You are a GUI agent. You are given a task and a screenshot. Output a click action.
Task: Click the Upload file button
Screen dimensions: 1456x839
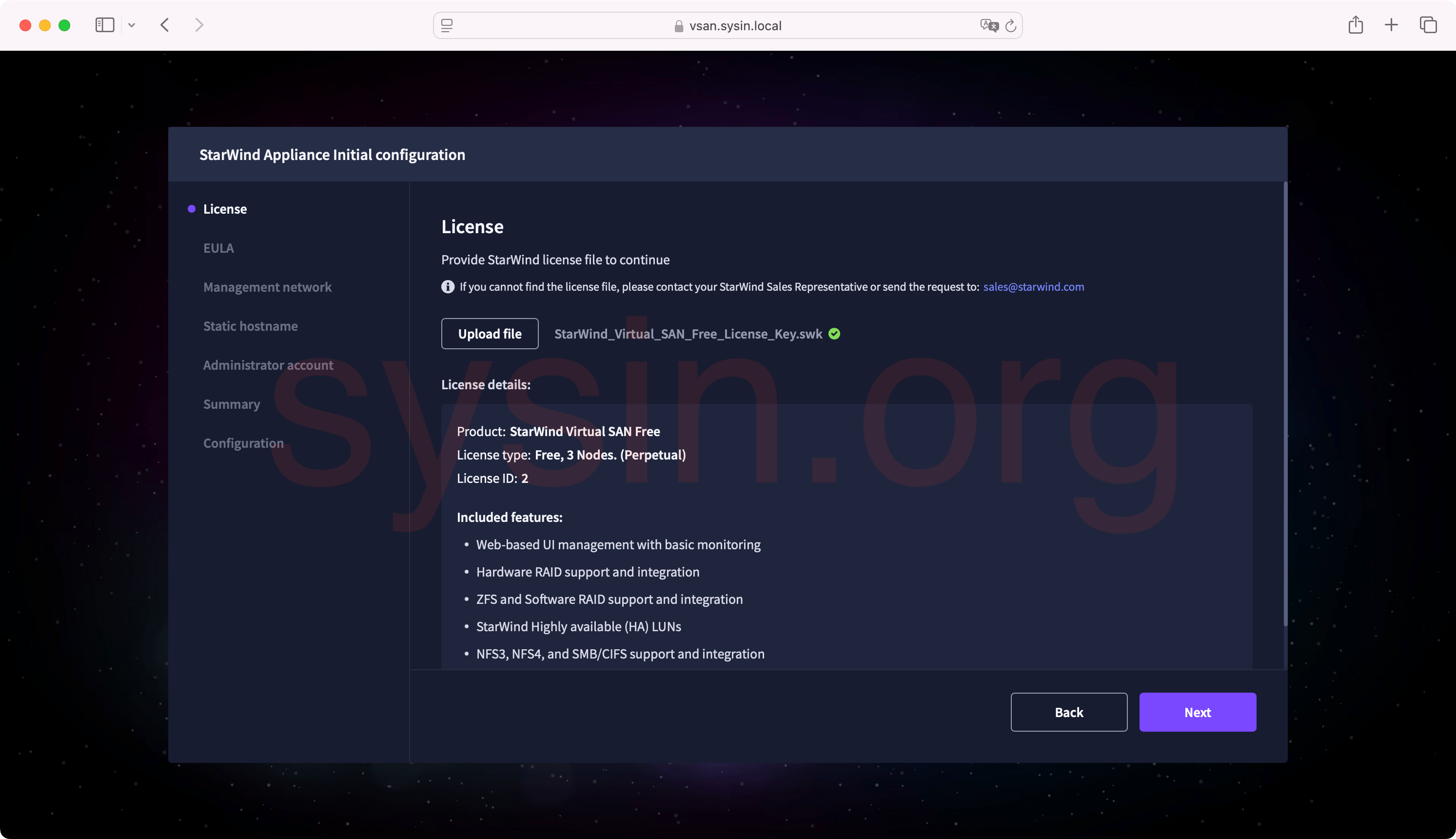490,334
